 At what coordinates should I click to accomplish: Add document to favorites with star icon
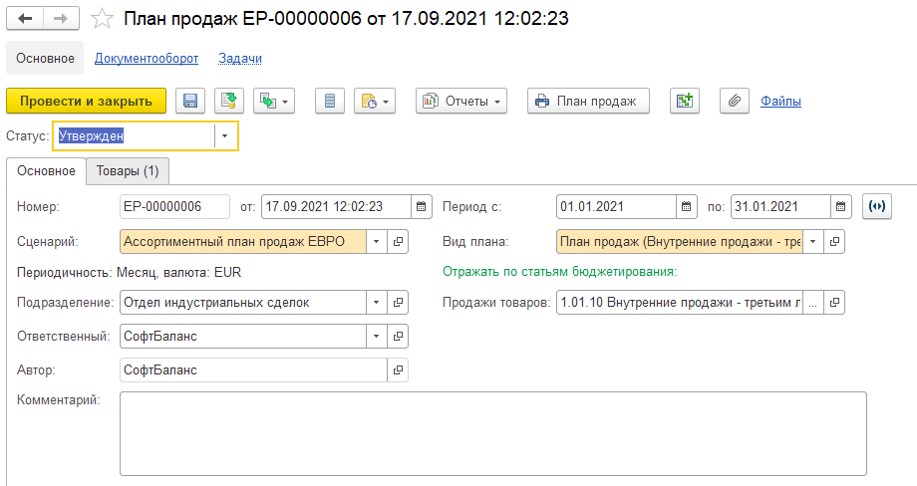click(102, 19)
